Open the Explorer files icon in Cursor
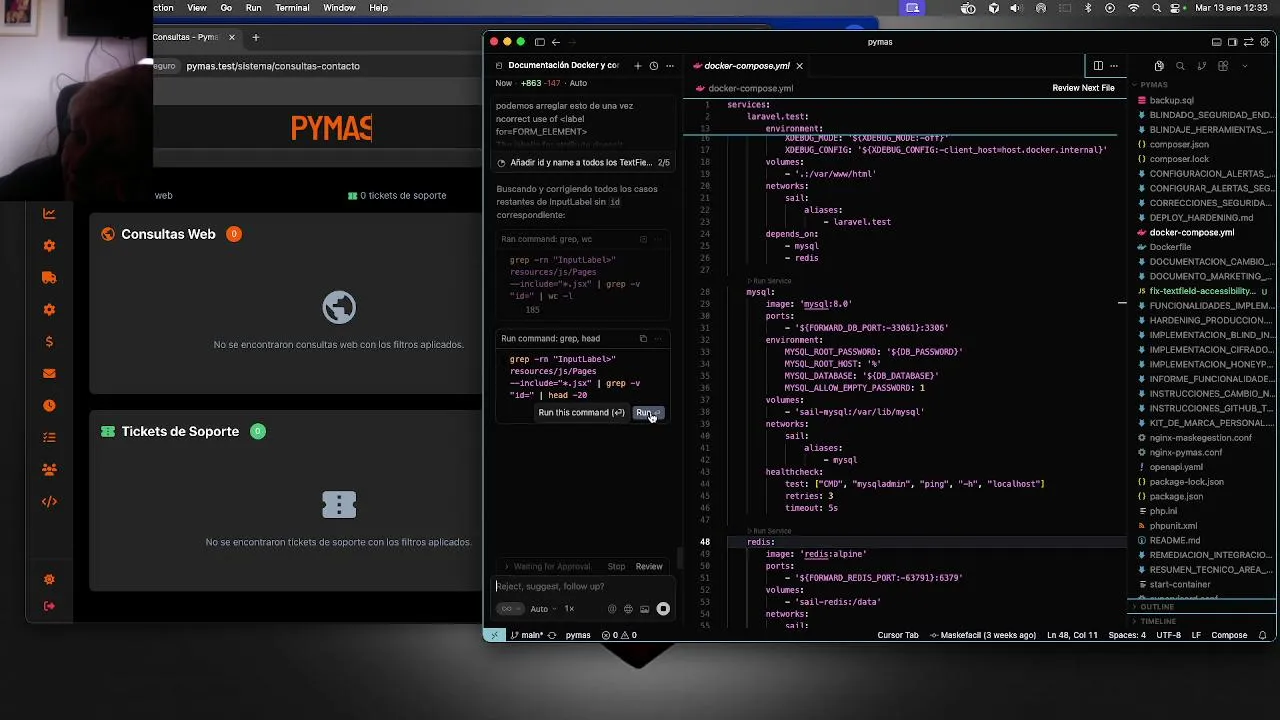This screenshot has height=720, width=1280. tap(1159, 66)
